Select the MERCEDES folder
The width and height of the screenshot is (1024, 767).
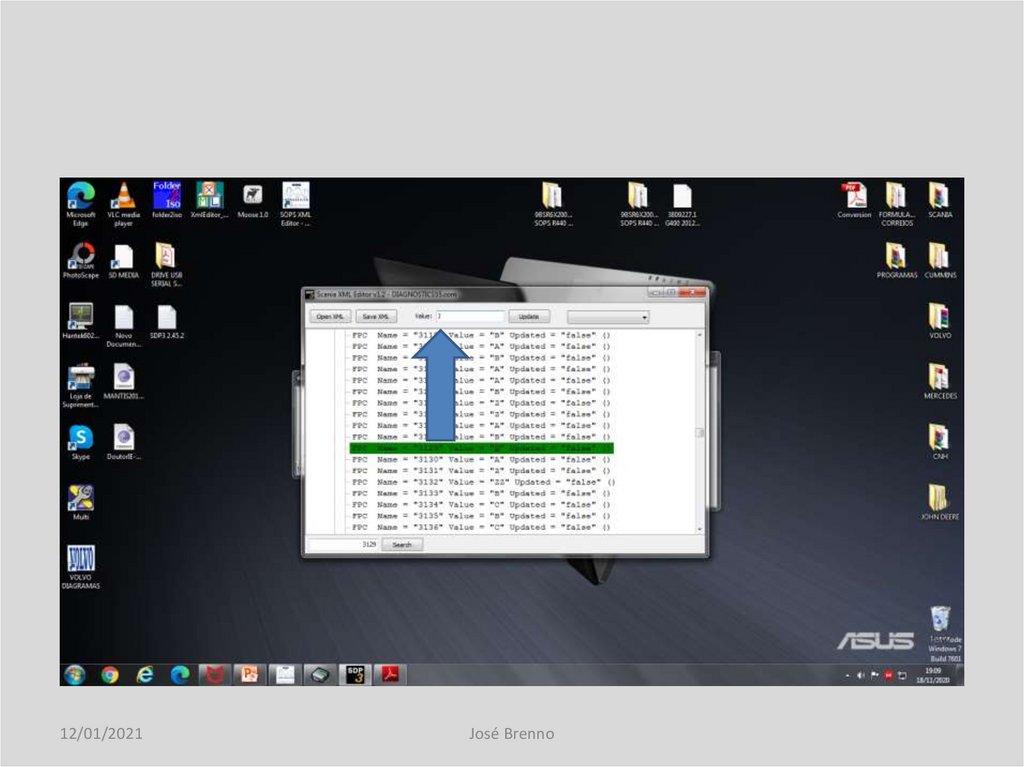[940, 381]
